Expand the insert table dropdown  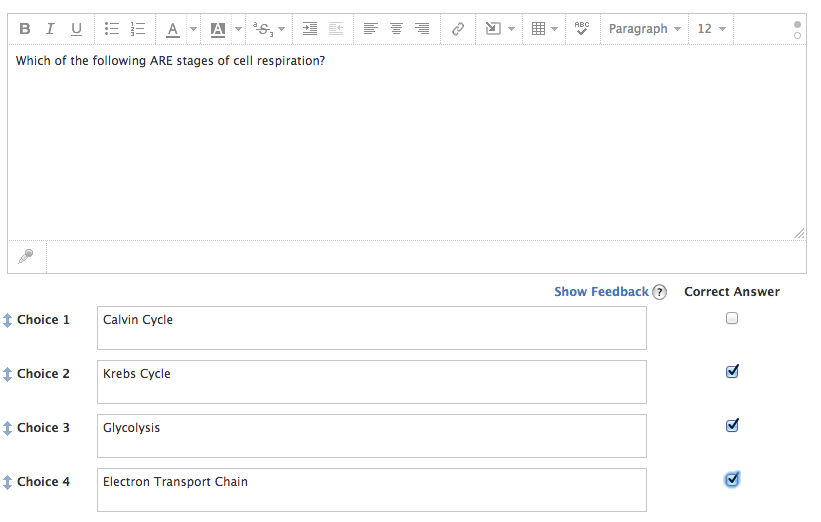click(555, 29)
